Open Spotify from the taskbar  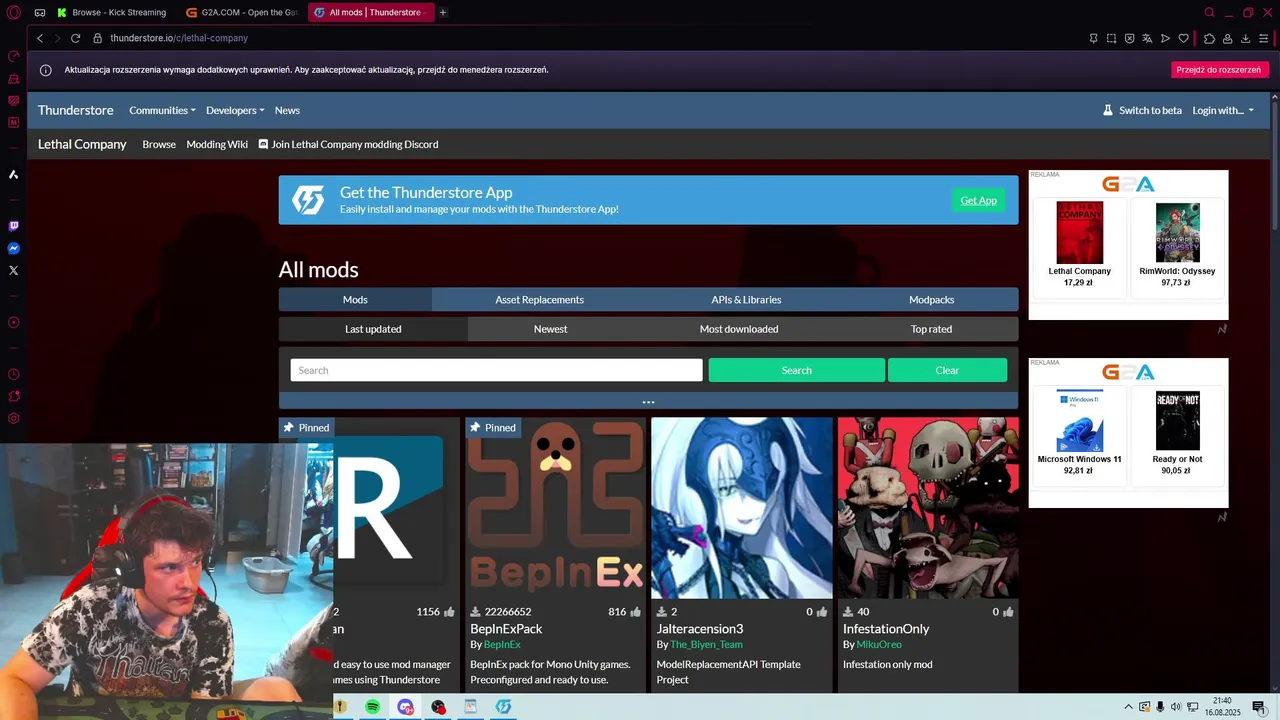pyautogui.click(x=373, y=707)
